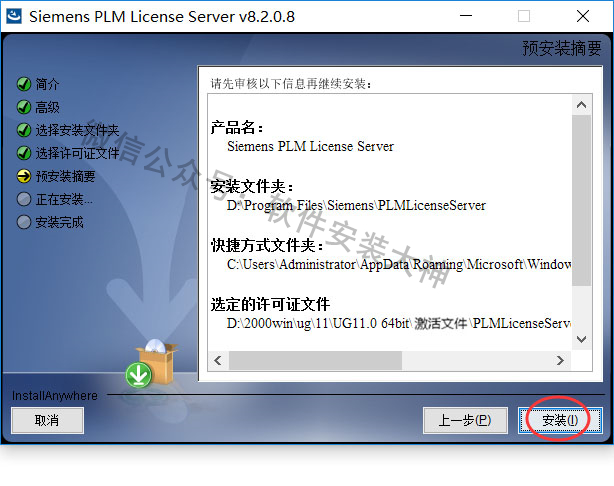Click the right arrow of horizontal scrollbar

(560, 360)
